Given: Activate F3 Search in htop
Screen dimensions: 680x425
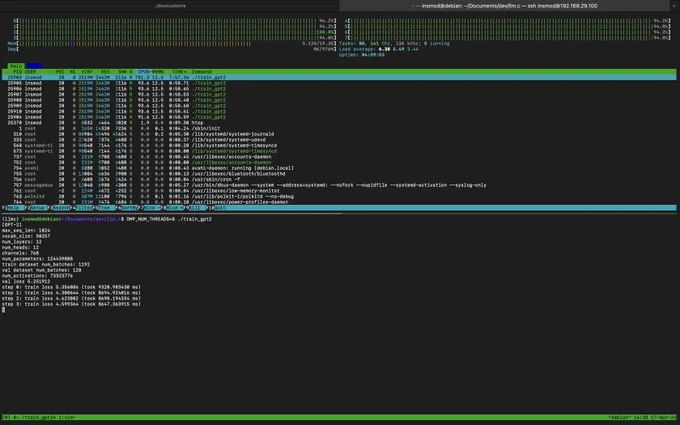Looking at the screenshot, I should (x=58, y=208).
